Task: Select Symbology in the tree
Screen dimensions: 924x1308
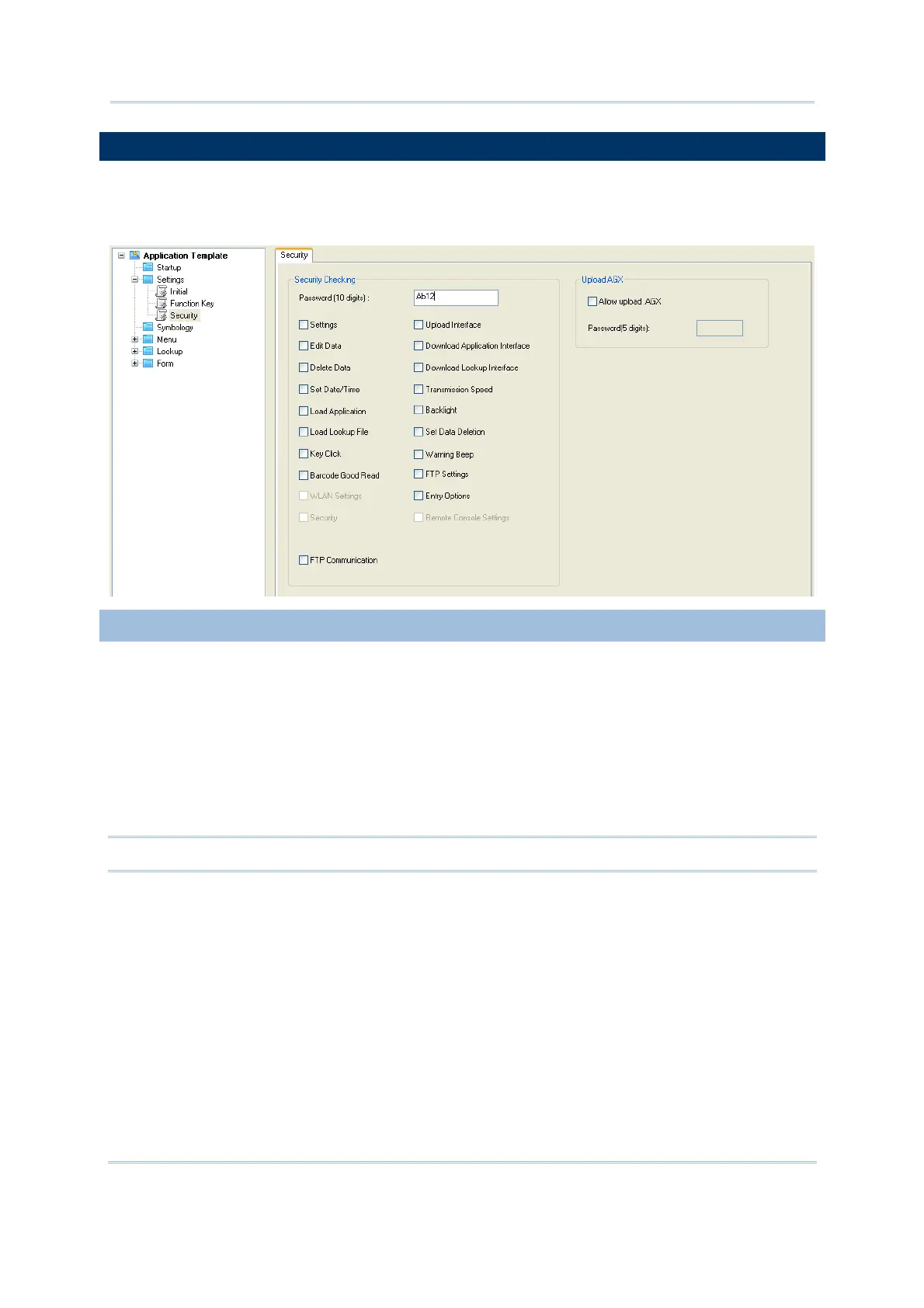Action: 175,328
